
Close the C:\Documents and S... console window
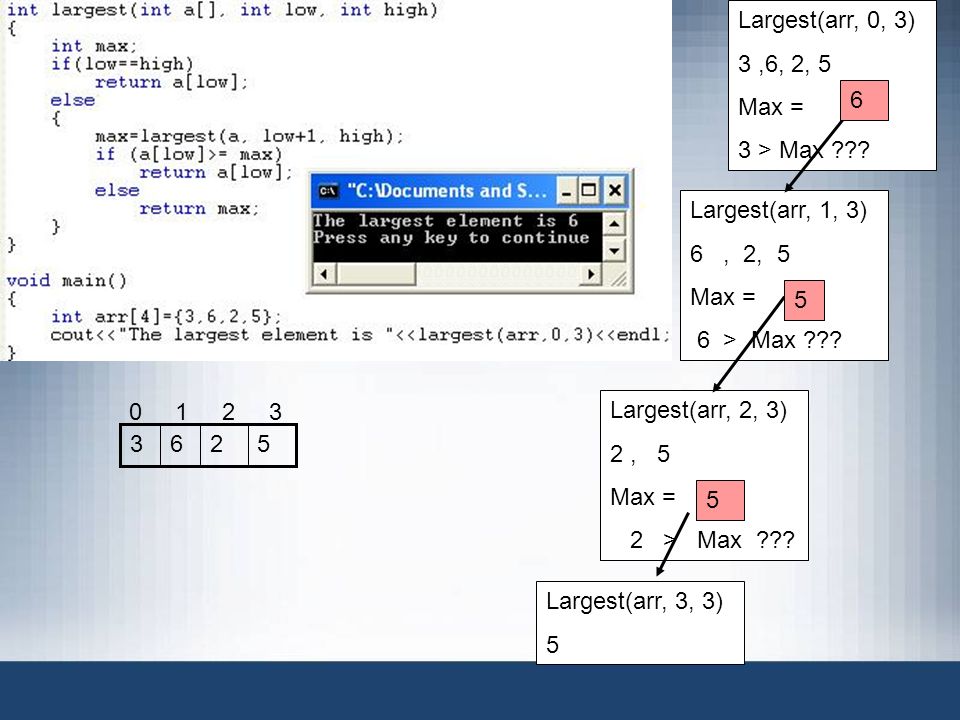615,191
